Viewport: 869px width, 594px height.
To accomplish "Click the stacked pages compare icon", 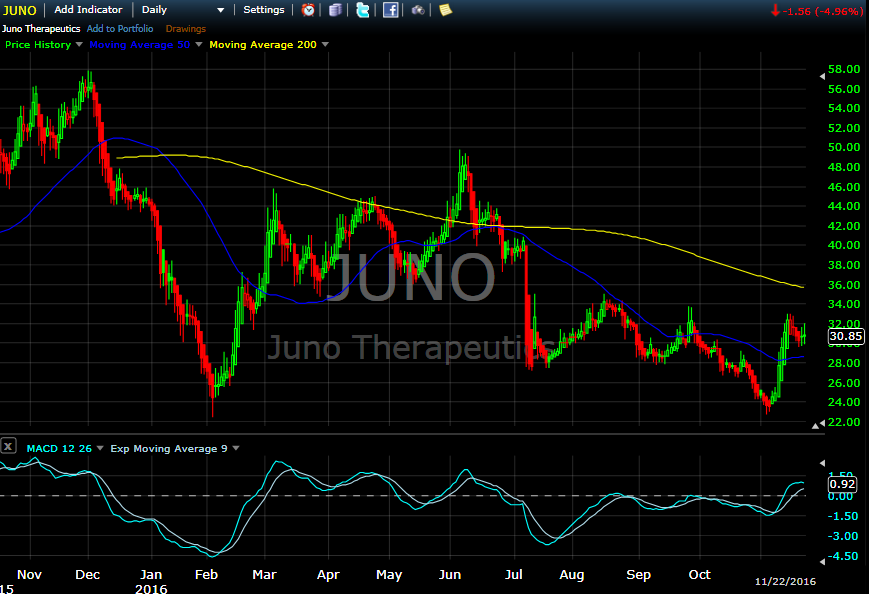I will [x=335, y=10].
